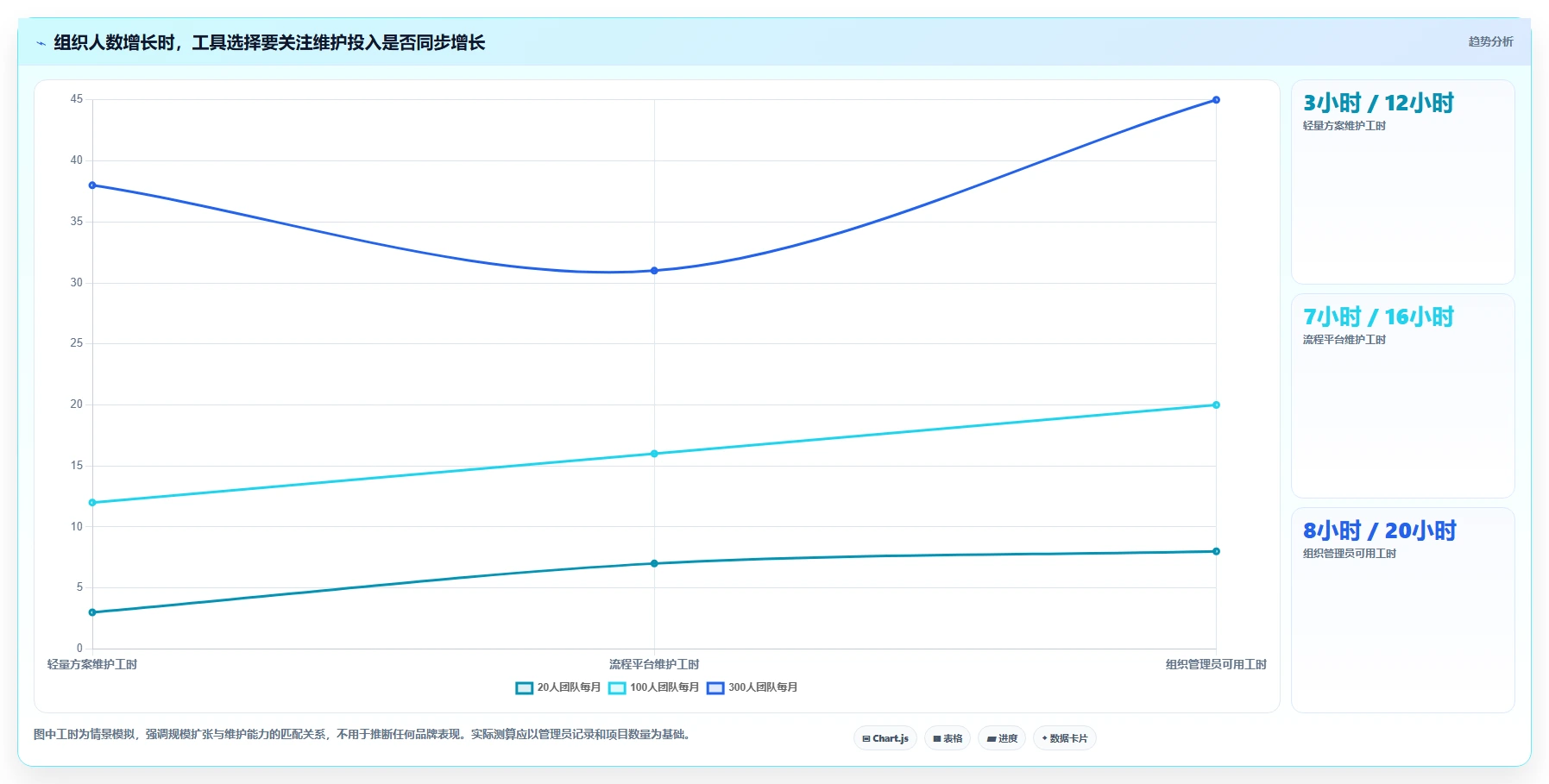The height and width of the screenshot is (784, 1549).
Task: Click the 轻量方案维护工时 x-axis label
Action: click(92, 664)
